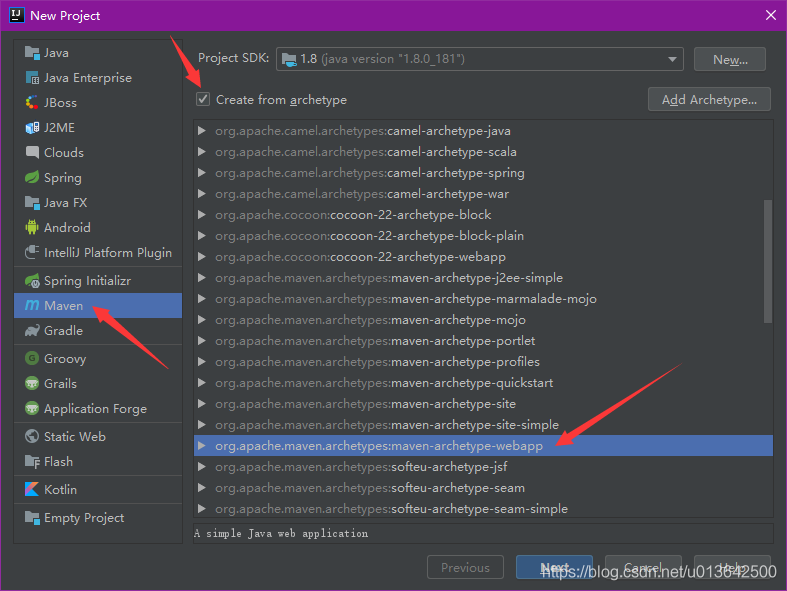Image resolution: width=787 pixels, height=591 pixels.
Task: Select maven-archetype-site-simple row
Action: (483, 425)
